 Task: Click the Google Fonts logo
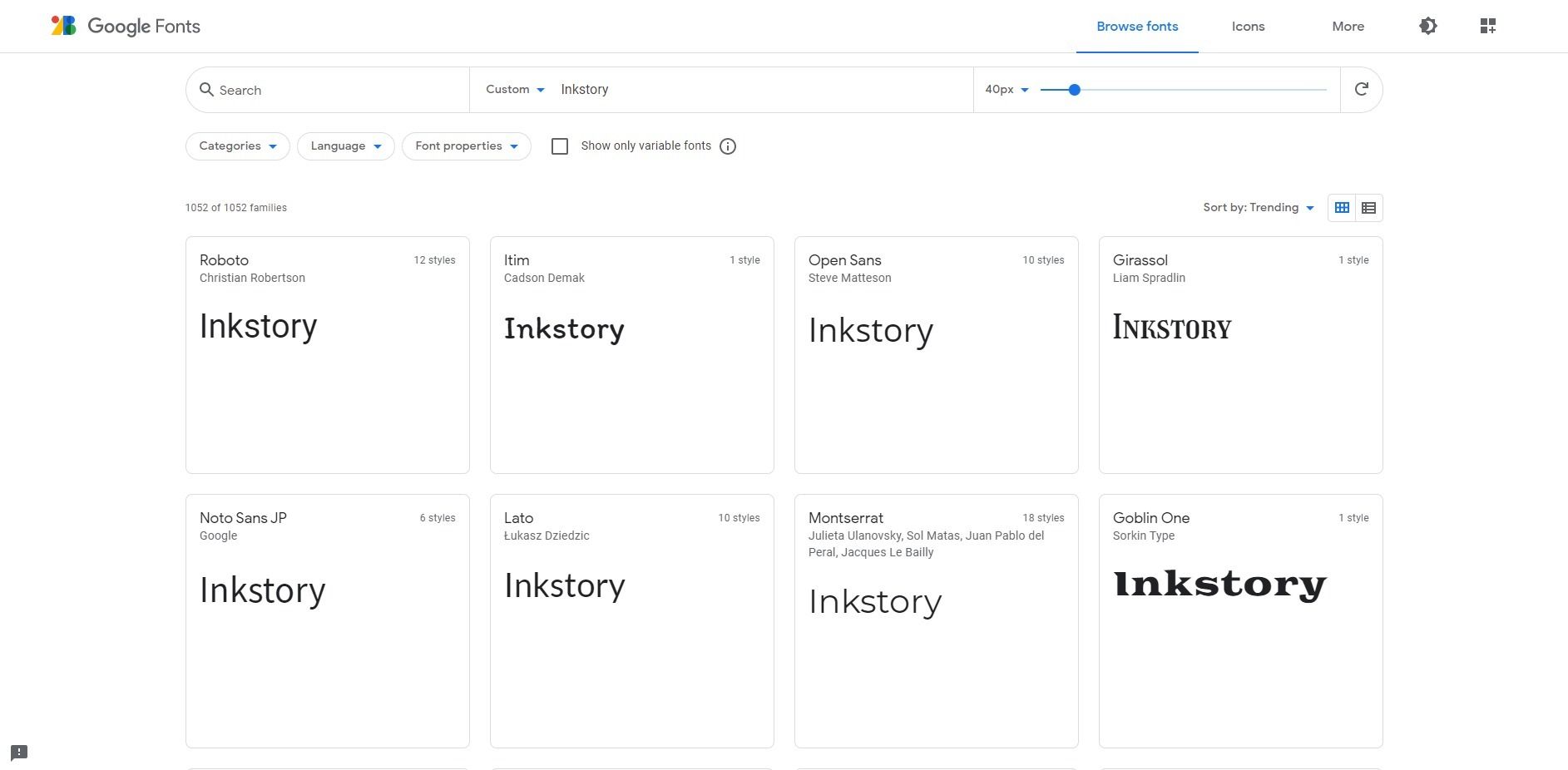(x=126, y=27)
